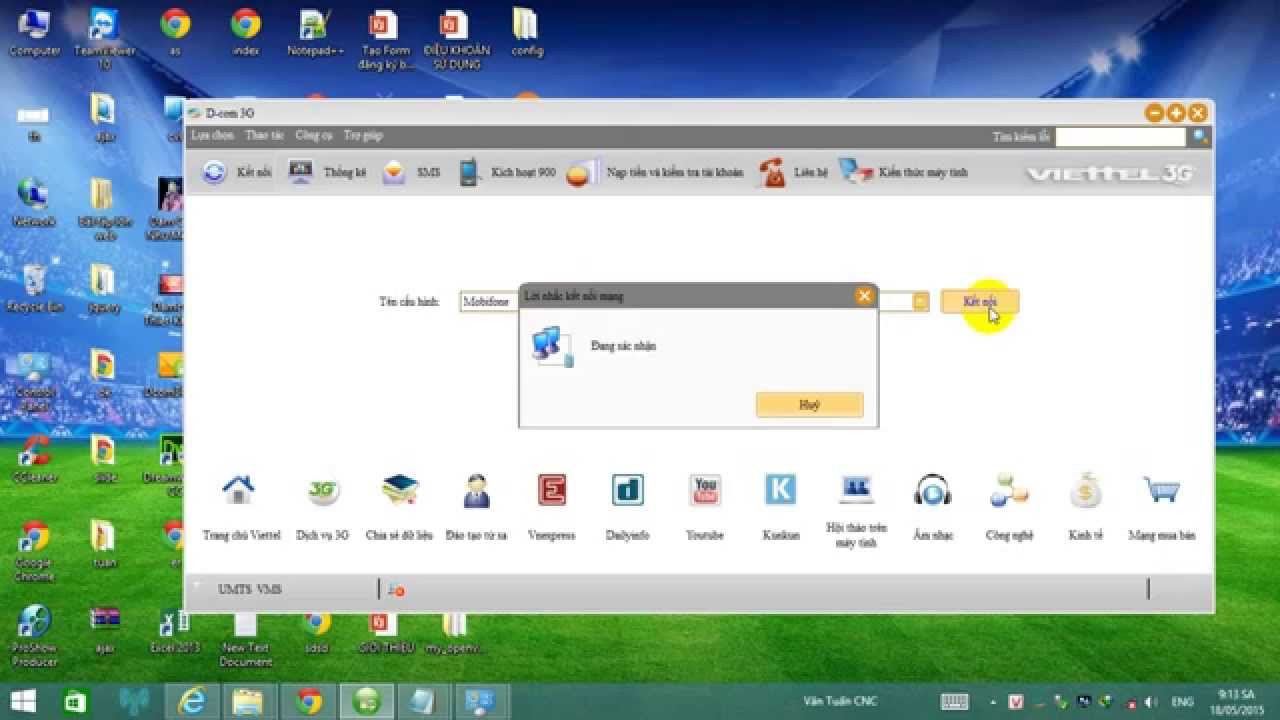The width and height of the screenshot is (1280, 720).
Task: Click the ENG language indicator in tray
Action: tap(1184, 702)
